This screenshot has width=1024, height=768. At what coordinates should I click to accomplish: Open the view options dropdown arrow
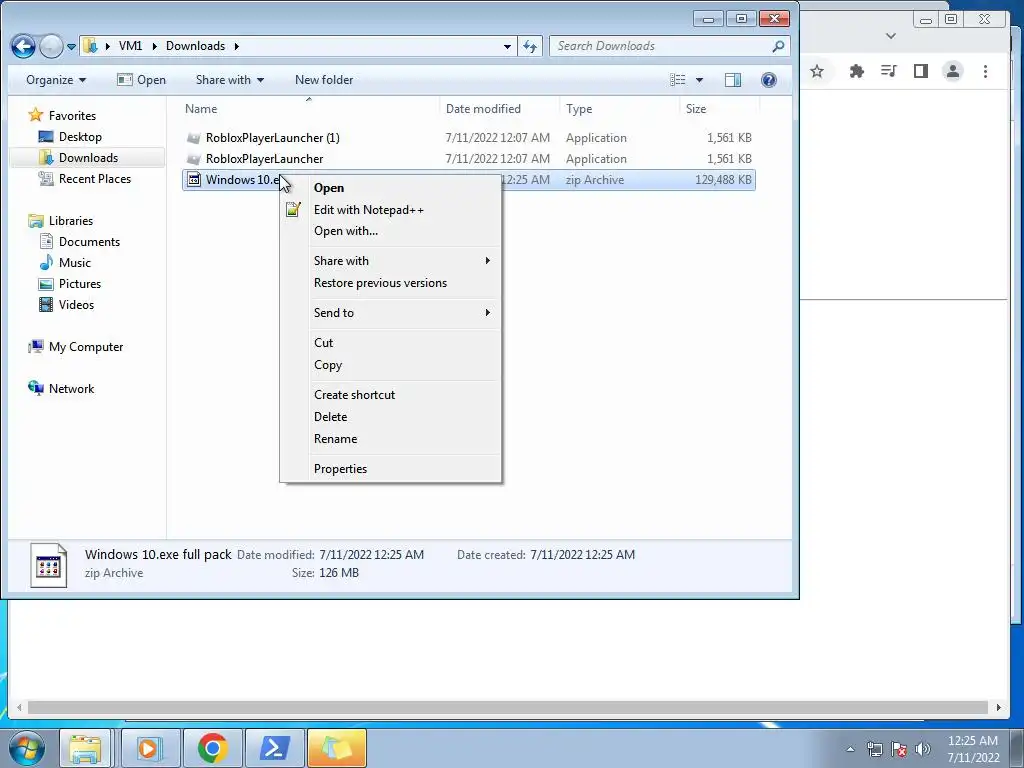pyautogui.click(x=699, y=80)
